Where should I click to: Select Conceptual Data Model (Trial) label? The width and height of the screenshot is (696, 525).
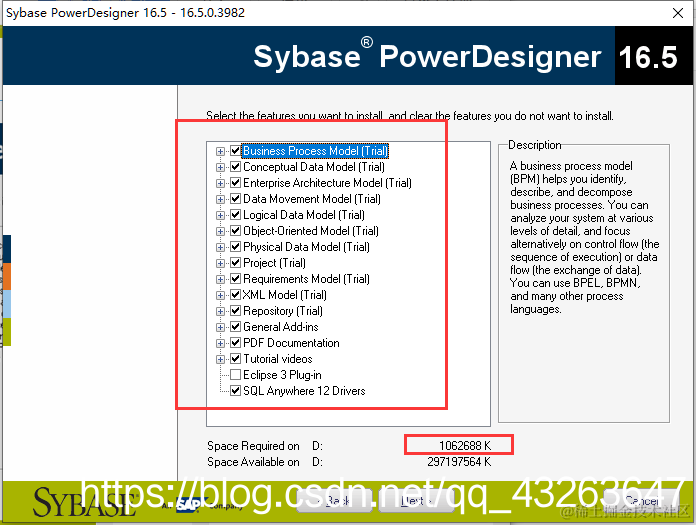(x=314, y=167)
